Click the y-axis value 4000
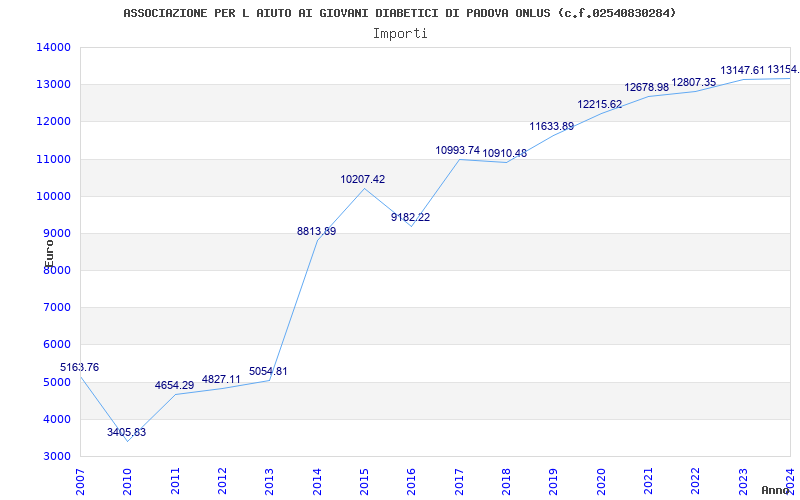The image size is (800, 500). click(56, 419)
